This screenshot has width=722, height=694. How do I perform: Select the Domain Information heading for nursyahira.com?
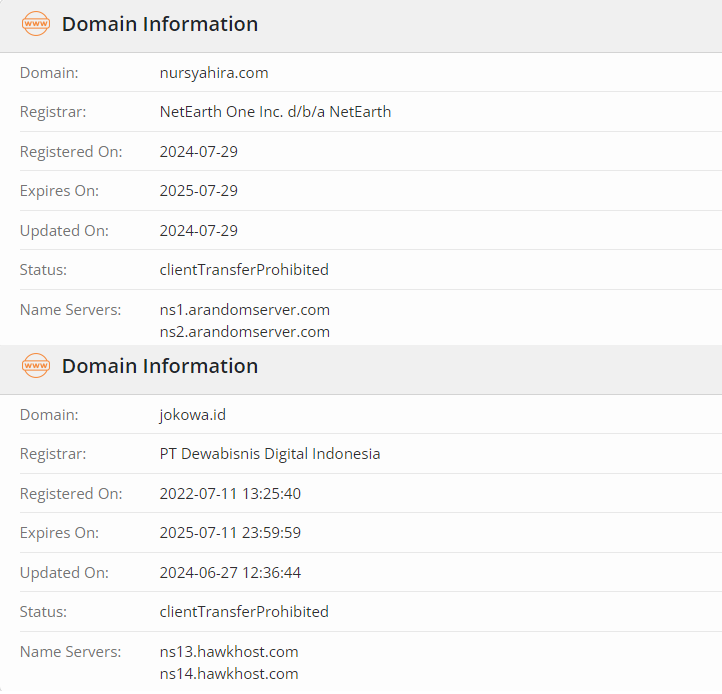coord(160,24)
